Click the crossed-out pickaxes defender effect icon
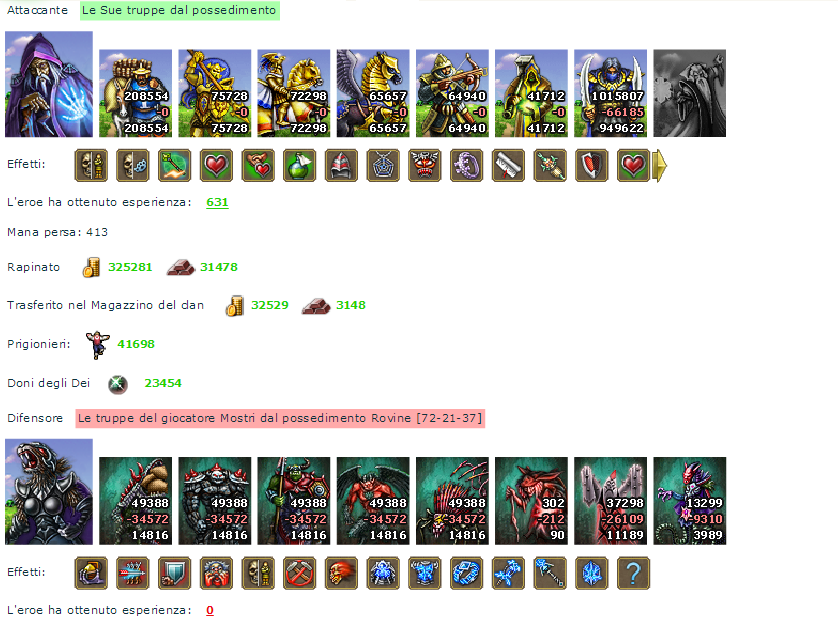Image resolution: width=838 pixels, height=627 pixels. point(299,573)
